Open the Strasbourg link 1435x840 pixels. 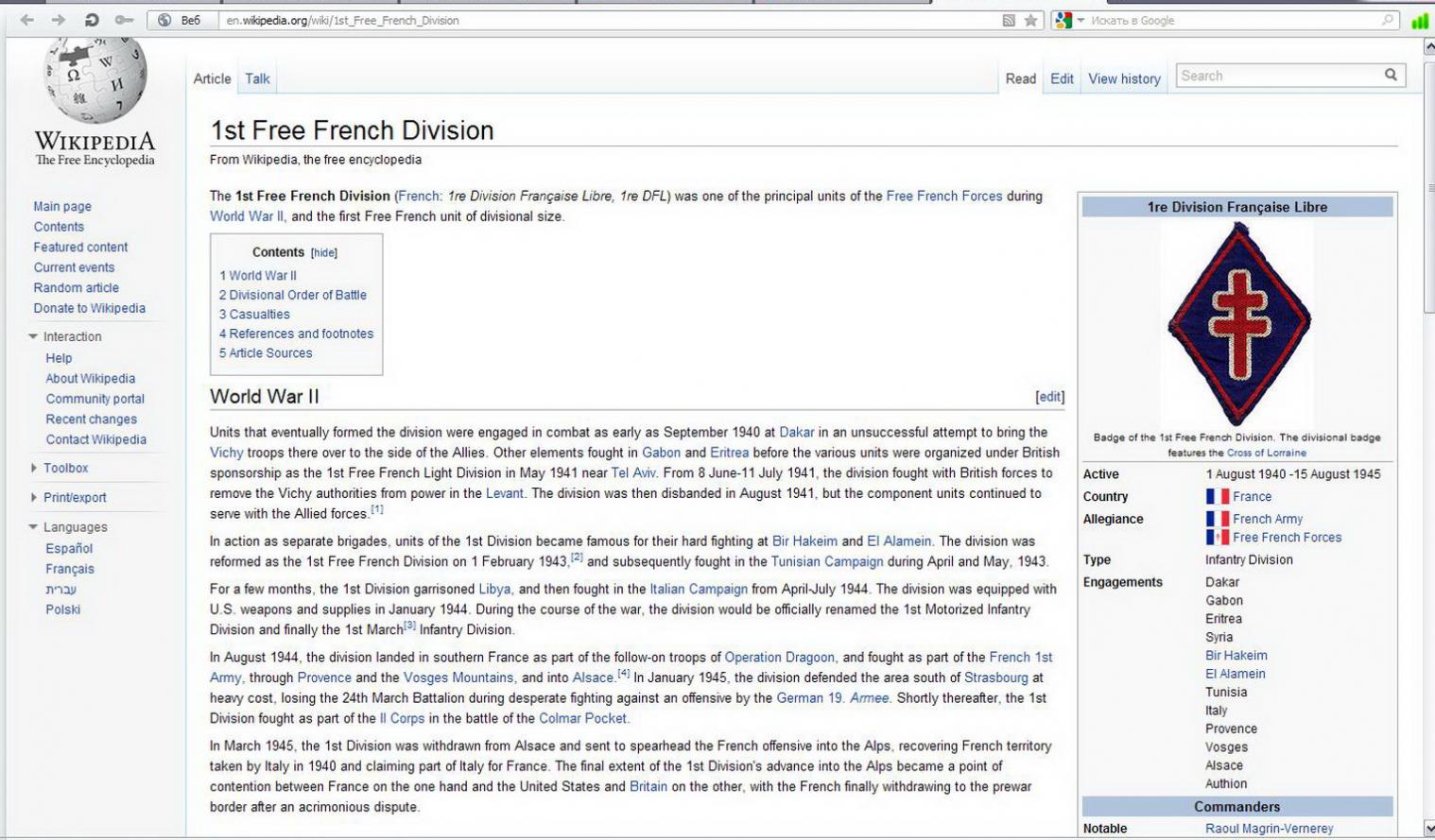click(995, 677)
